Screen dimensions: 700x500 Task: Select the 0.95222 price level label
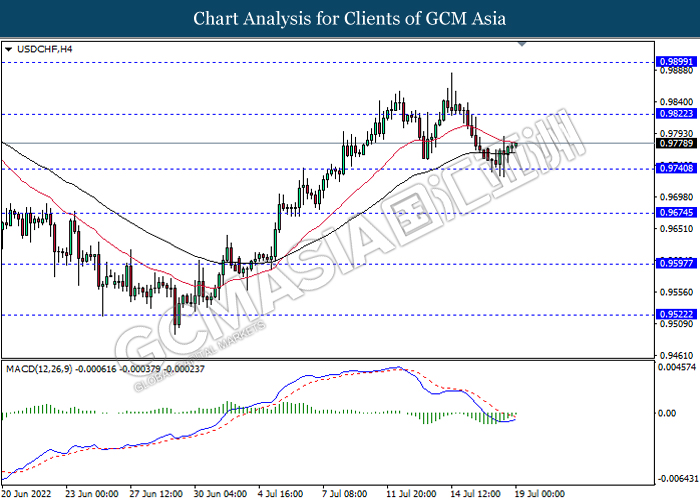pyautogui.click(x=676, y=314)
